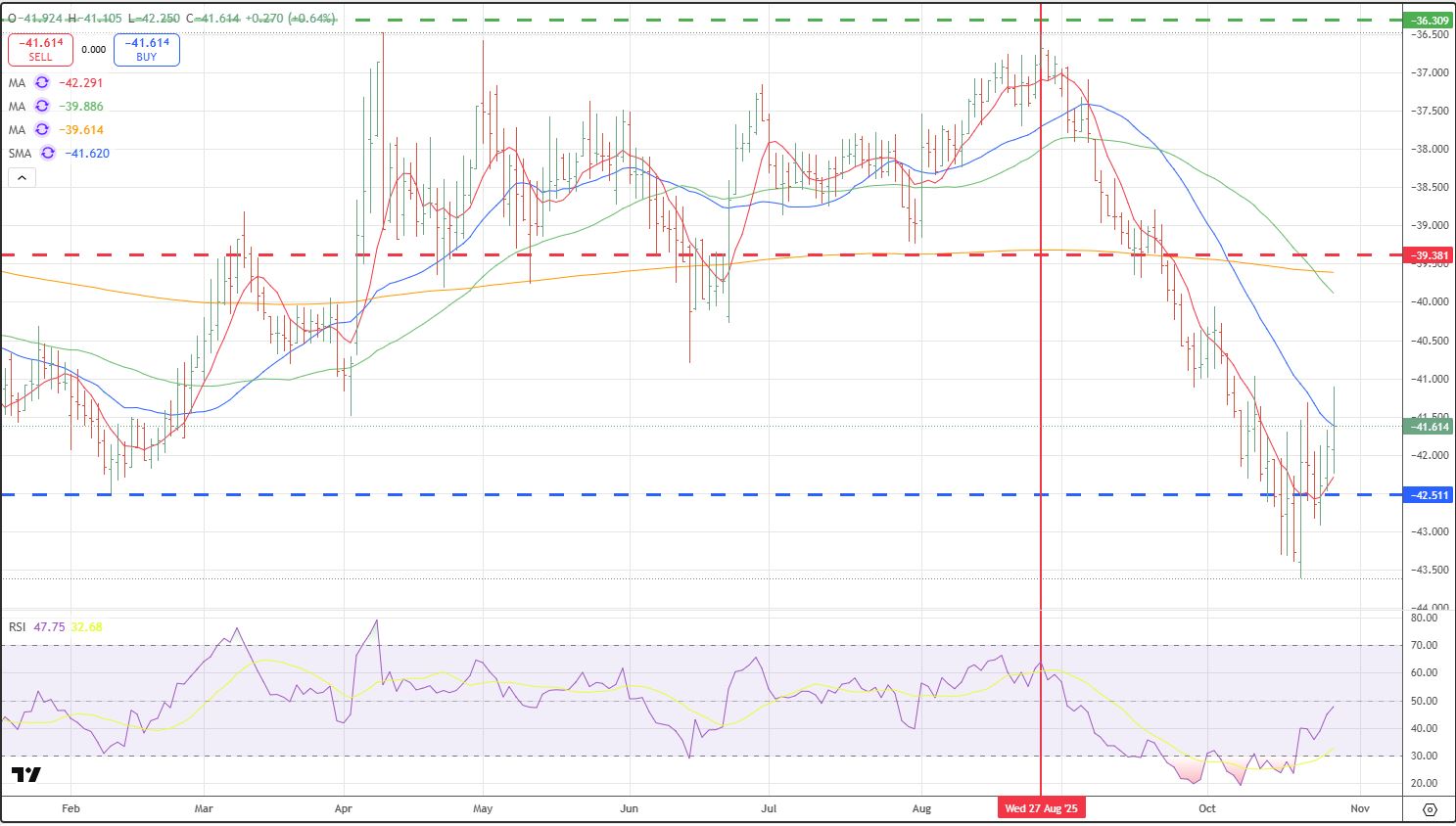Click refresh icon beside MA -39.614
Viewport: 1456px width, 826px height.
pos(42,130)
